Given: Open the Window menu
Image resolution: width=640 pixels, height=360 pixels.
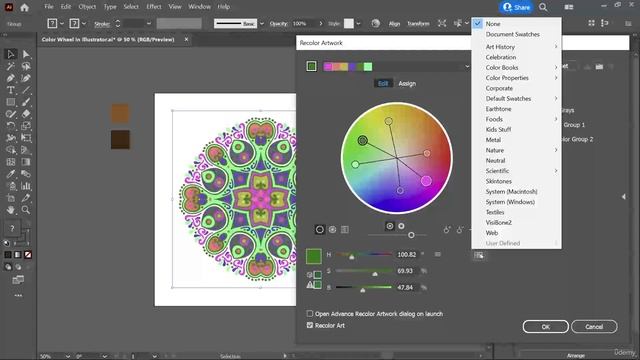Looking at the screenshot, I should pos(200,7).
